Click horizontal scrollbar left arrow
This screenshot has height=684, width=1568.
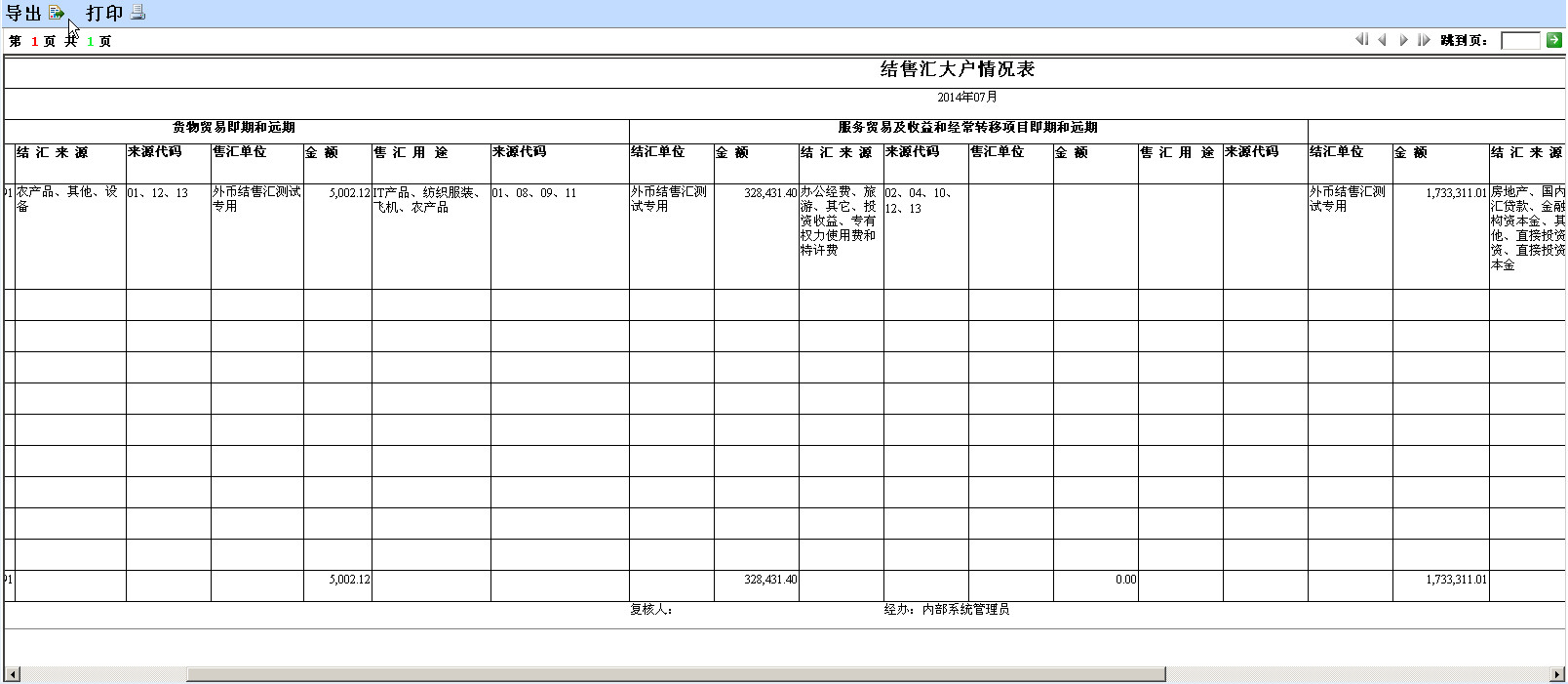point(12,674)
